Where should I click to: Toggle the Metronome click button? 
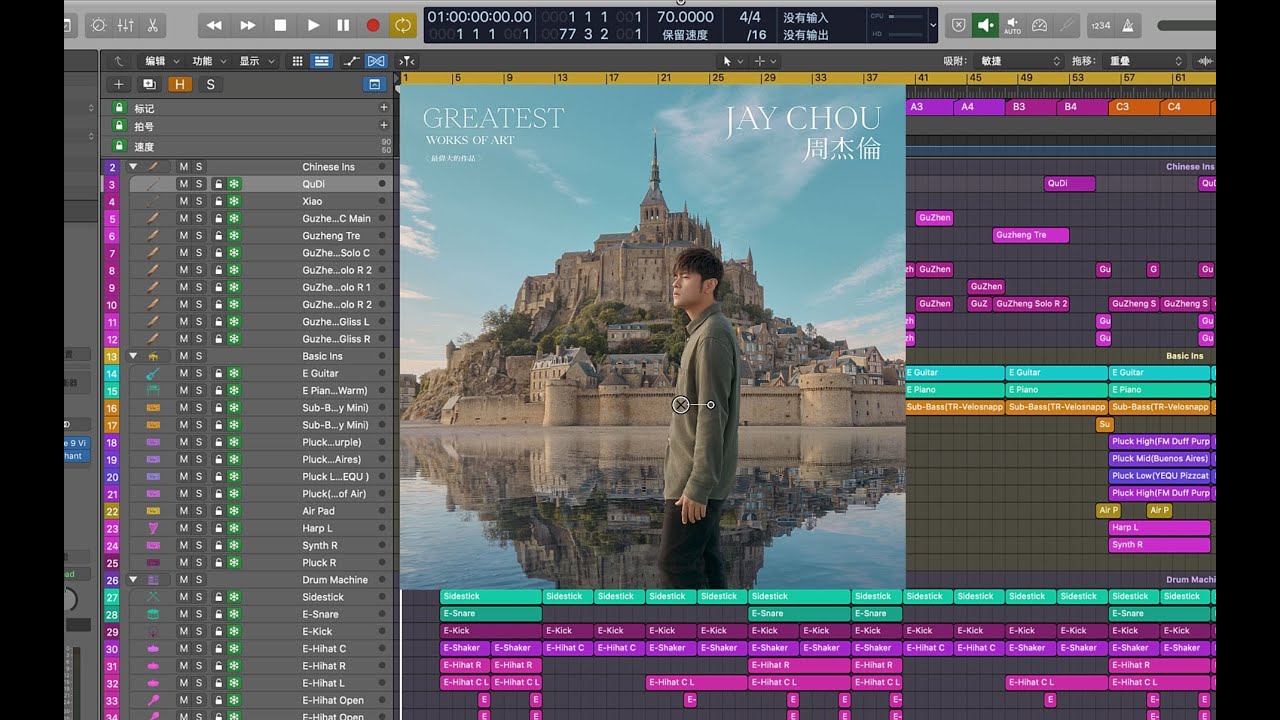[1128, 25]
